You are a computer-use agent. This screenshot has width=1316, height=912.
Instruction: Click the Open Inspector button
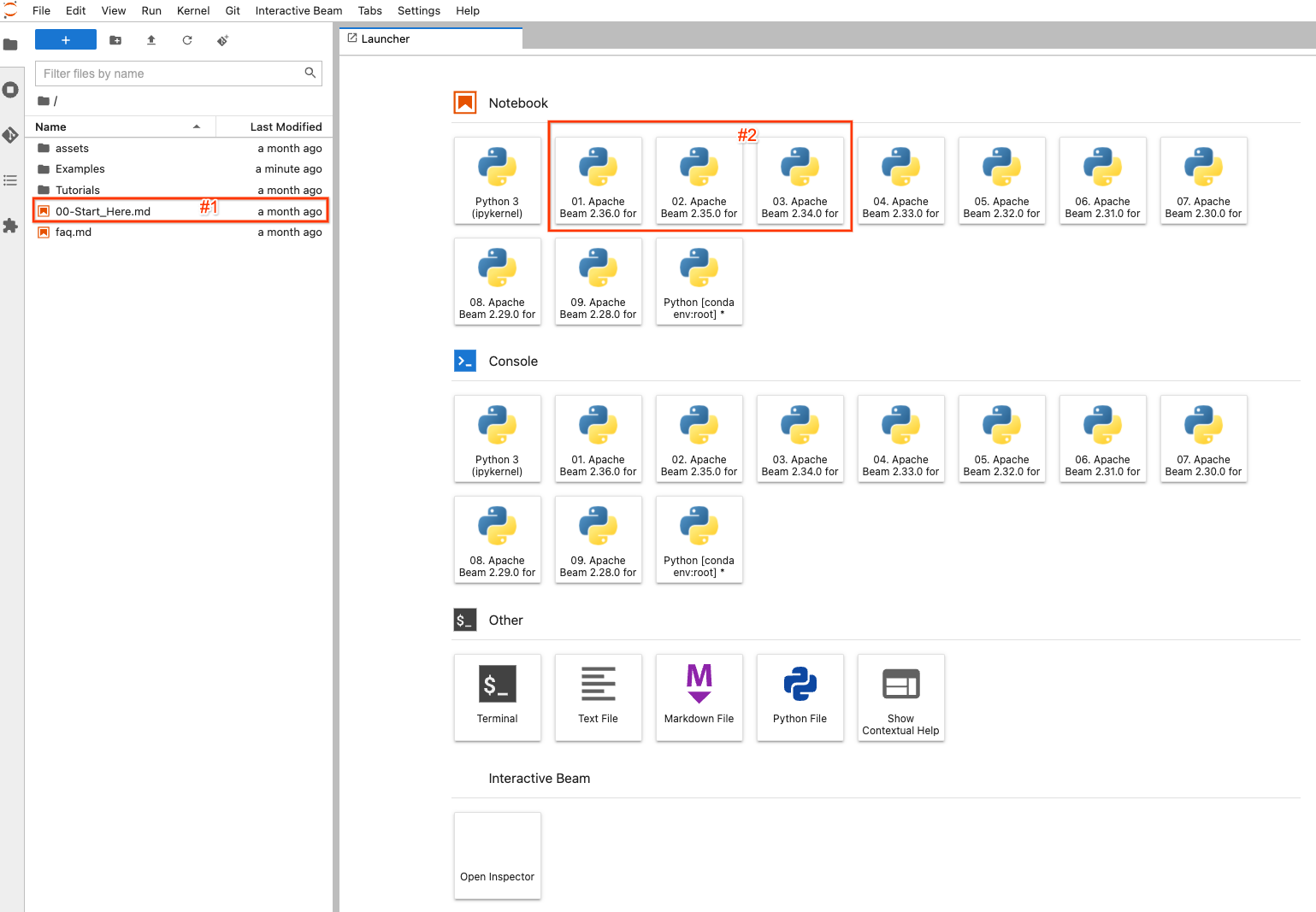497,856
